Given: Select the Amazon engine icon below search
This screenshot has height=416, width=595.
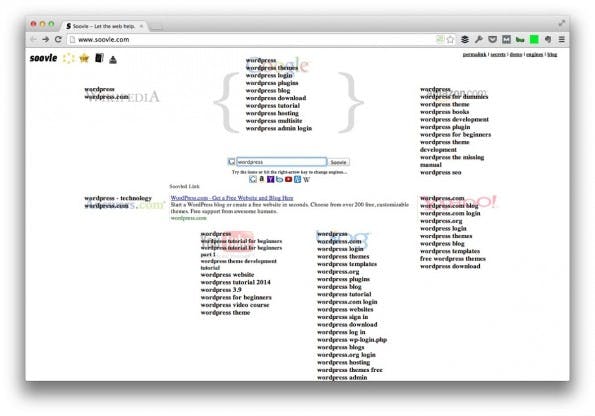Looking at the screenshot, I should click(x=261, y=179).
